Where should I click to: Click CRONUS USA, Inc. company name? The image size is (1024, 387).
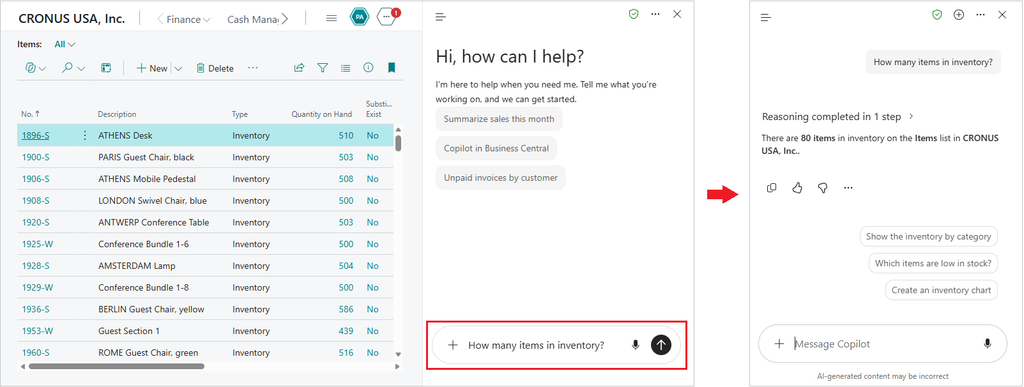(71, 19)
